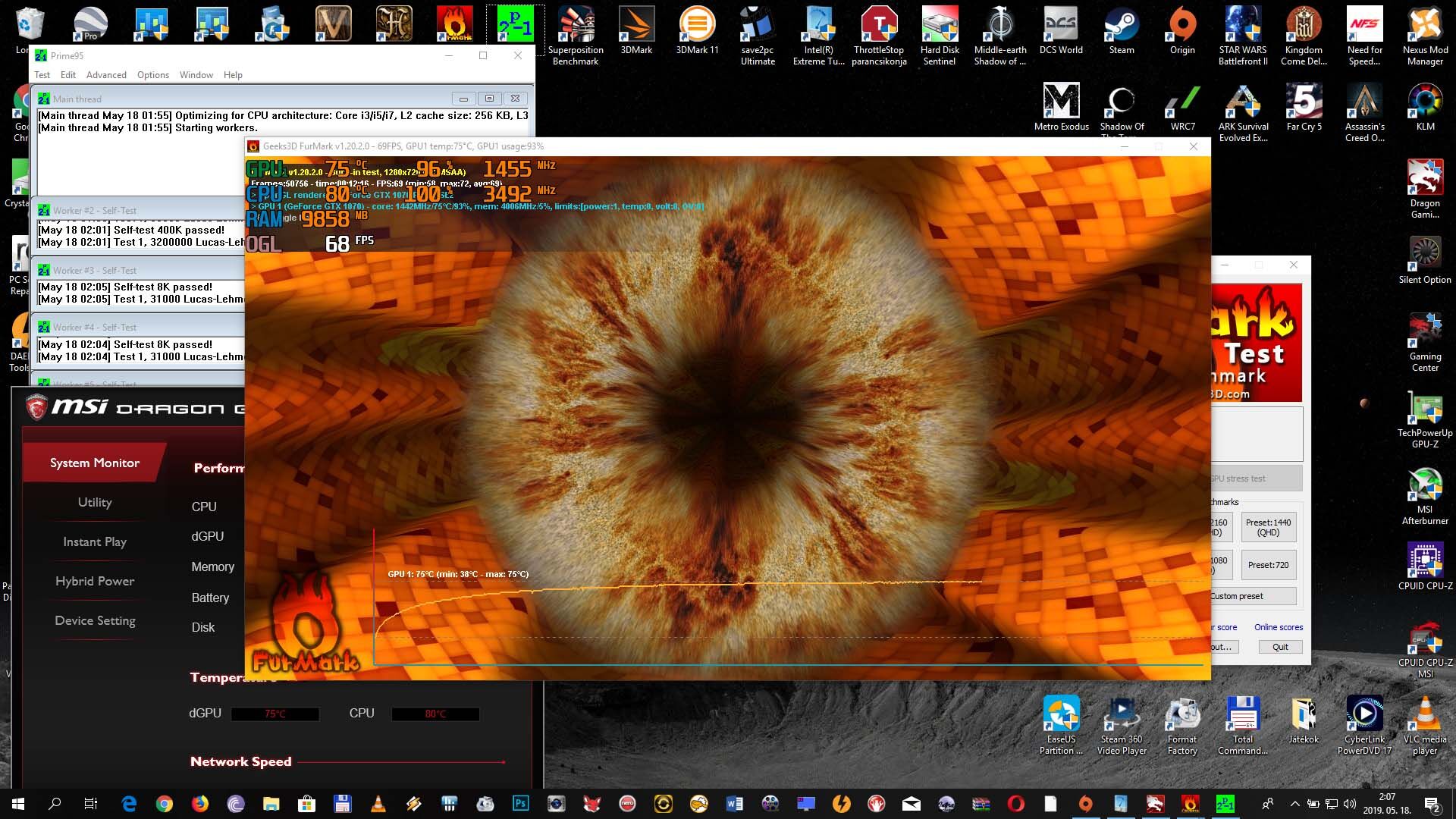Open Intel Extreme Tuning Utility icon
Viewport: 1456px width, 819px height.
[818, 36]
